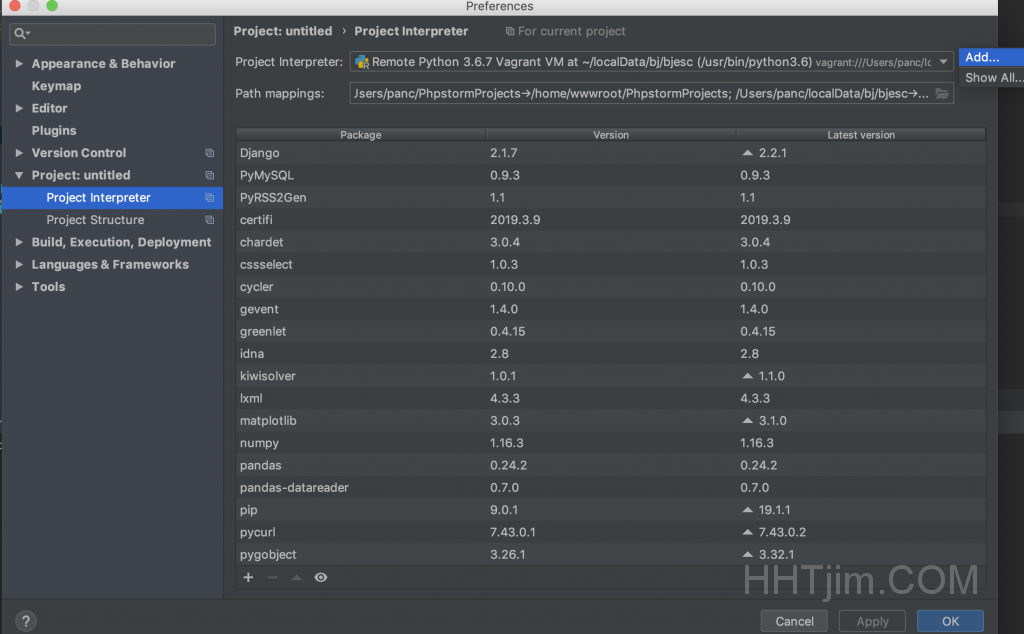Click the help question mark icon
The height and width of the screenshot is (634, 1024).
[x=25, y=621]
